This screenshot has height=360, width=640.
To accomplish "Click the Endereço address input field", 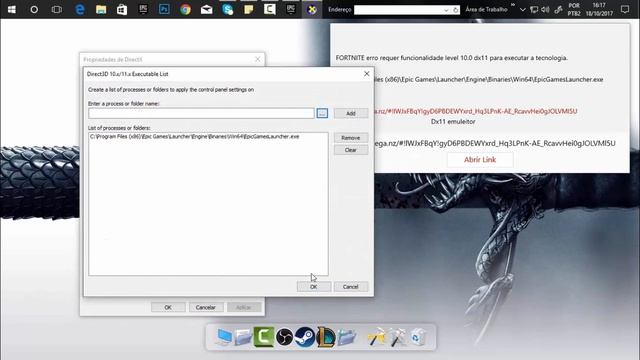I will click(398, 10).
